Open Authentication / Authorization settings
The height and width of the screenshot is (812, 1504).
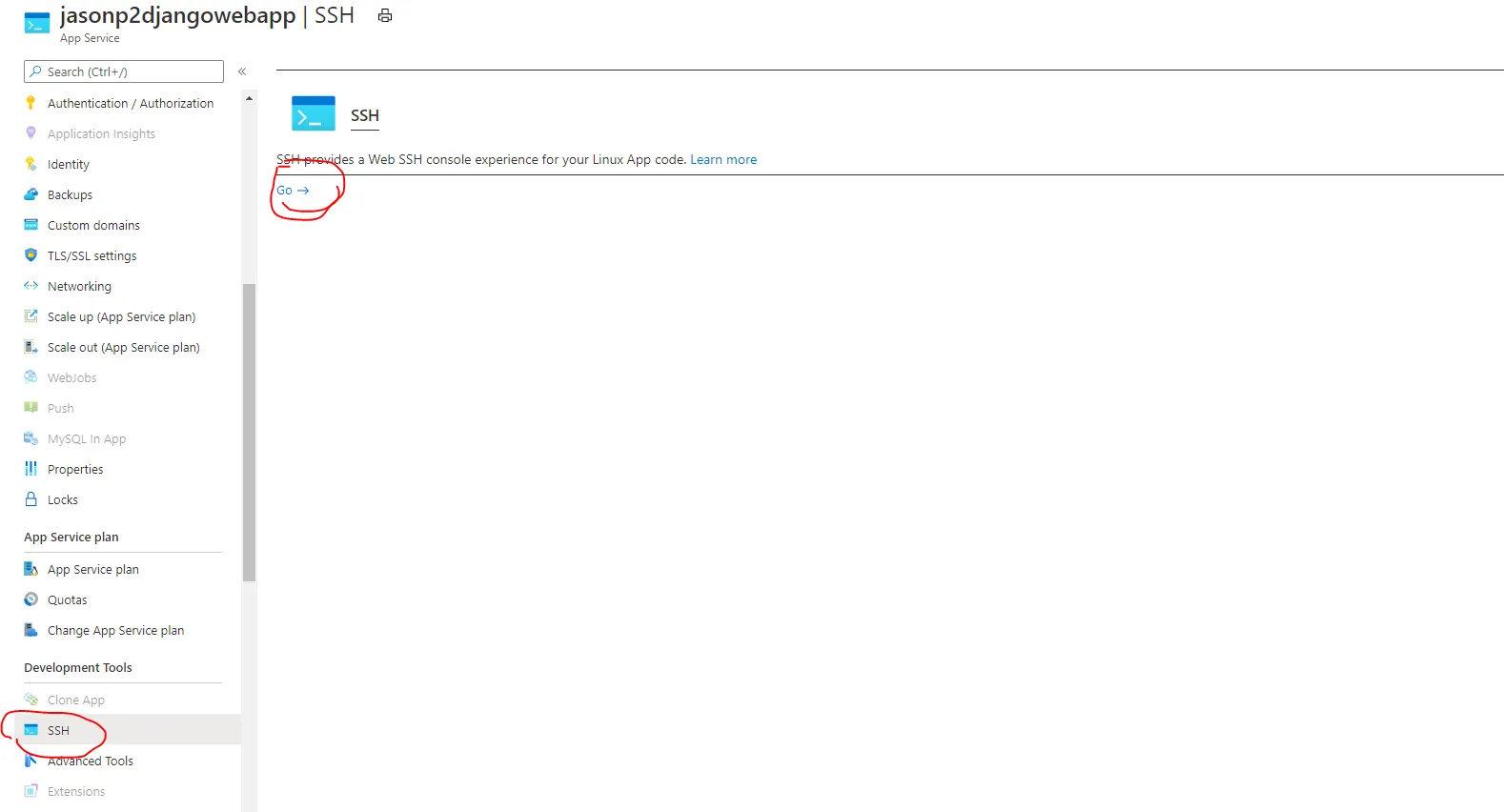tap(131, 103)
